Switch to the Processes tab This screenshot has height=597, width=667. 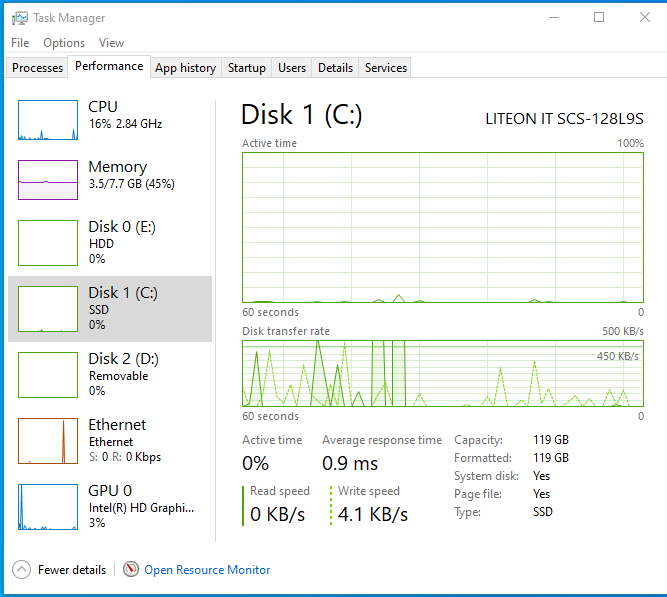[38, 68]
